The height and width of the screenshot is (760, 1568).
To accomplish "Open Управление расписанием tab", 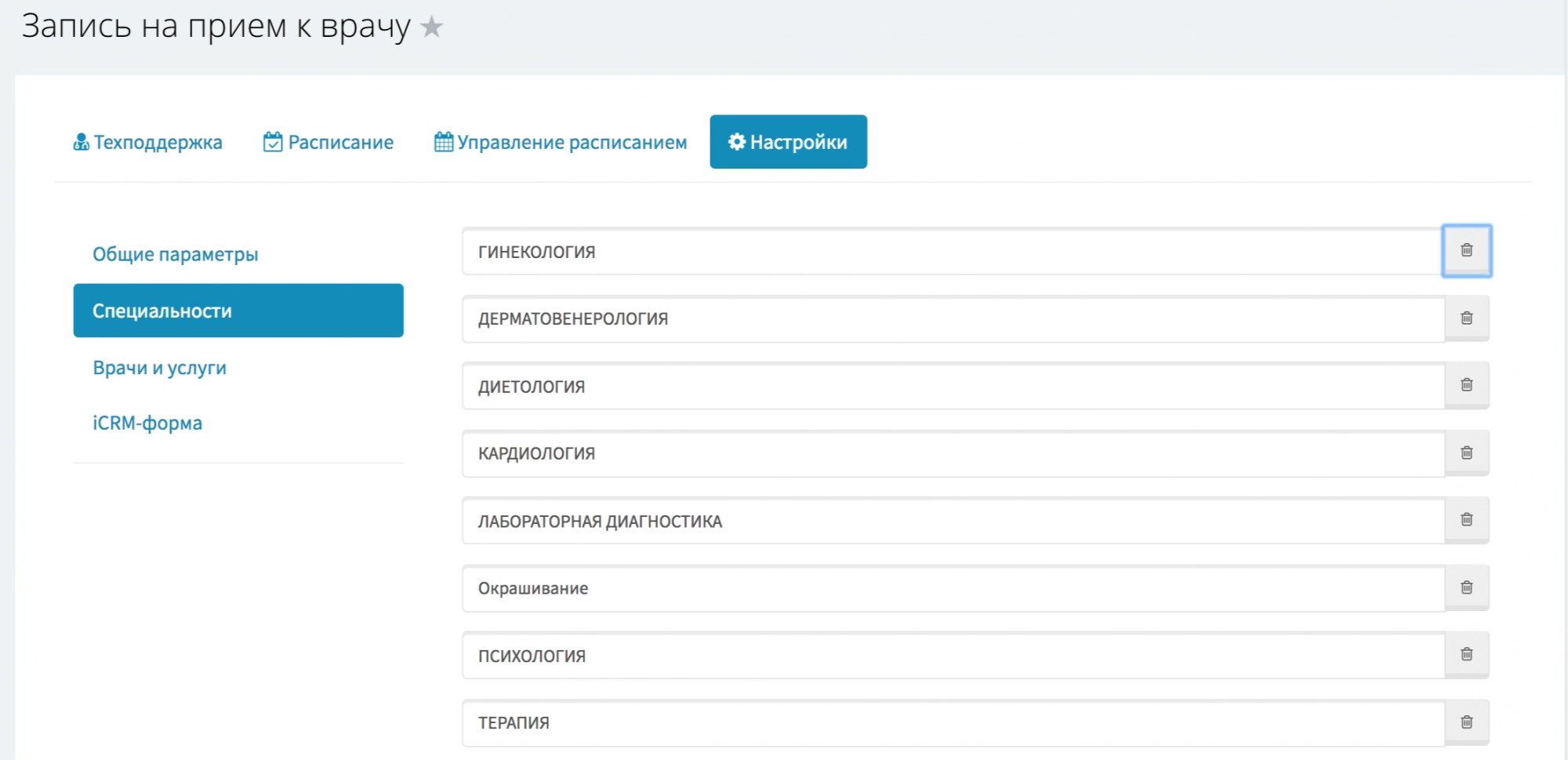I will click(x=561, y=142).
